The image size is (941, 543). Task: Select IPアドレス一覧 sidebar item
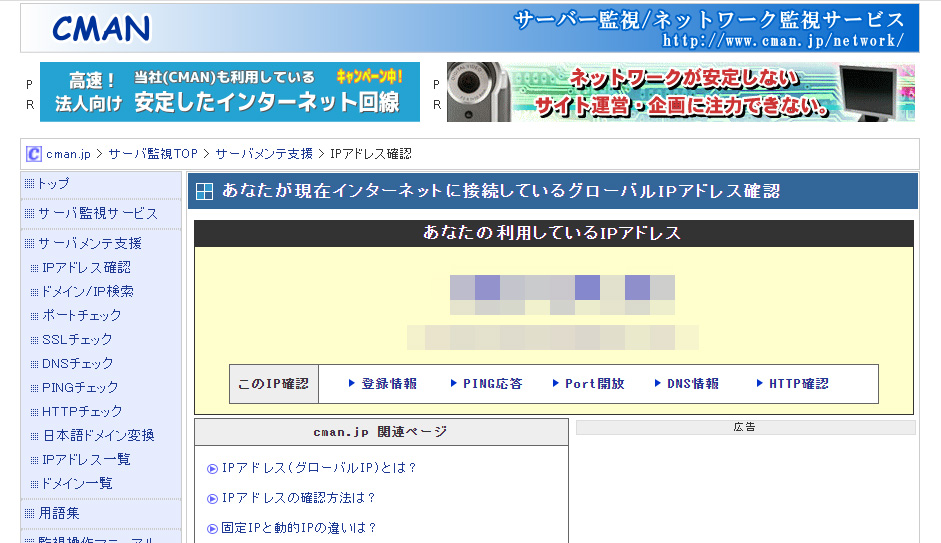coord(86,460)
